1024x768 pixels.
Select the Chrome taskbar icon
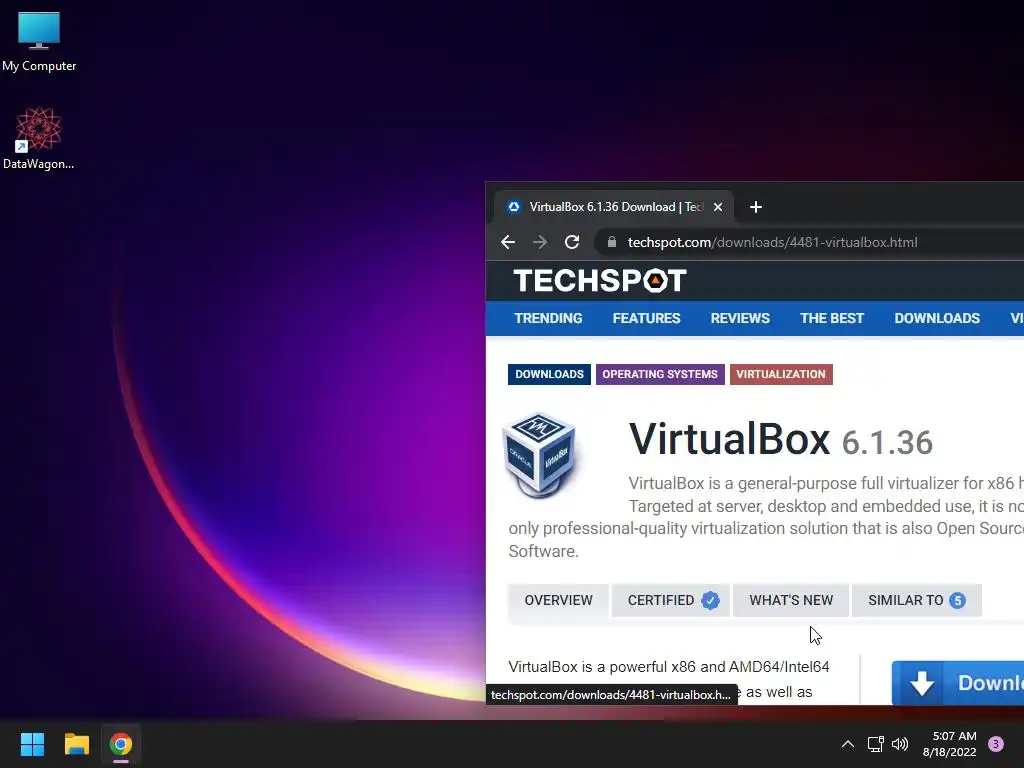click(x=121, y=744)
